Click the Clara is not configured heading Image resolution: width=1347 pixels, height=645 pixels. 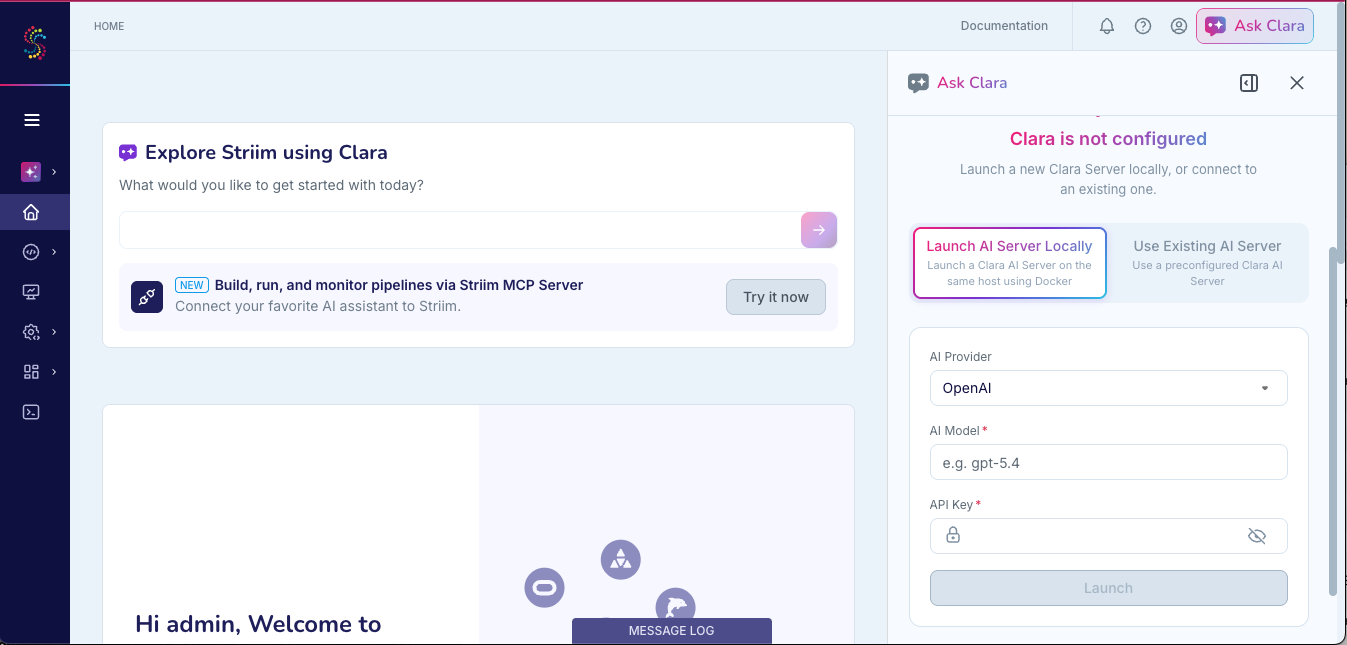pos(1108,139)
